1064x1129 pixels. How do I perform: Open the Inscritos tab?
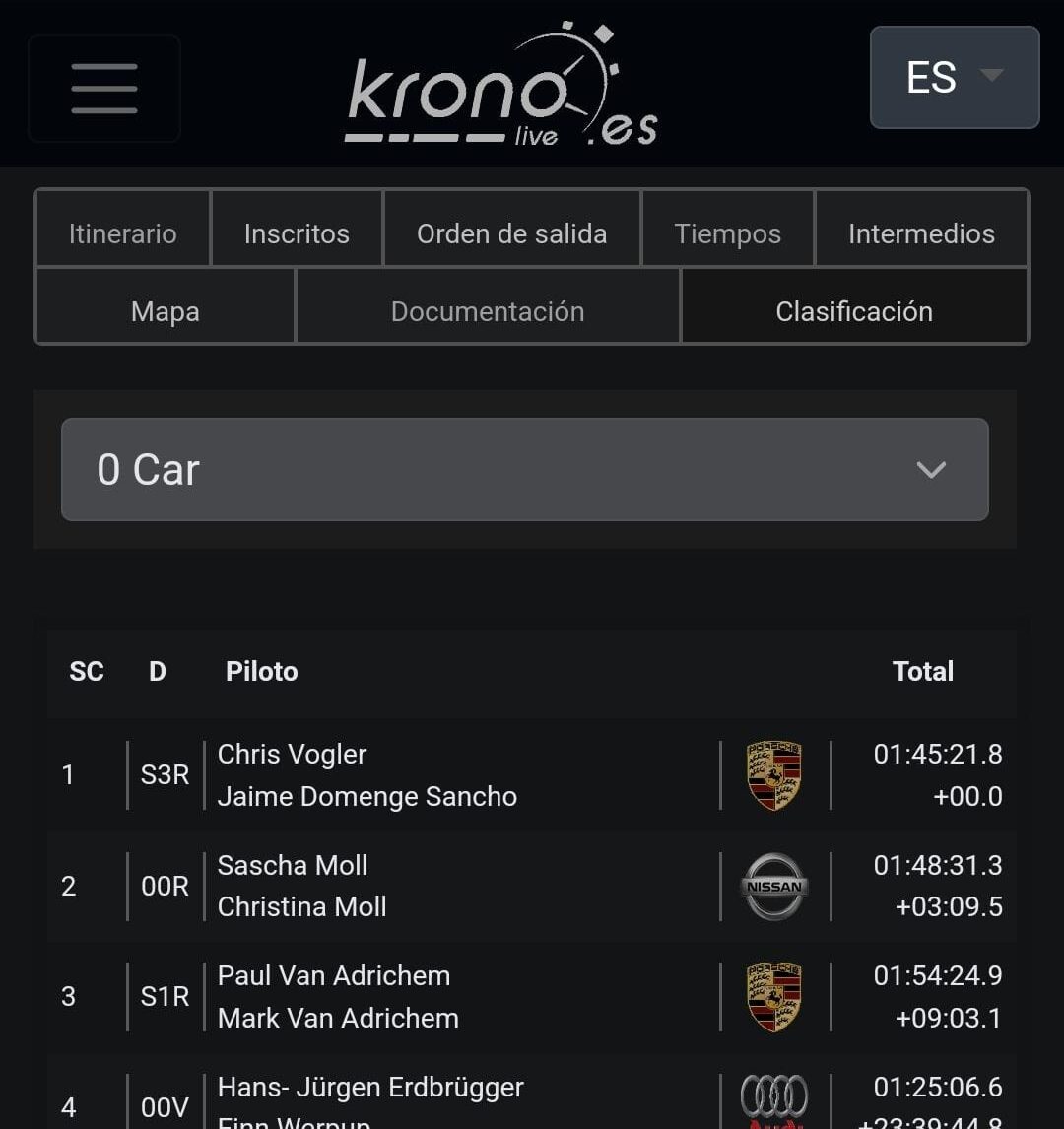pos(297,233)
